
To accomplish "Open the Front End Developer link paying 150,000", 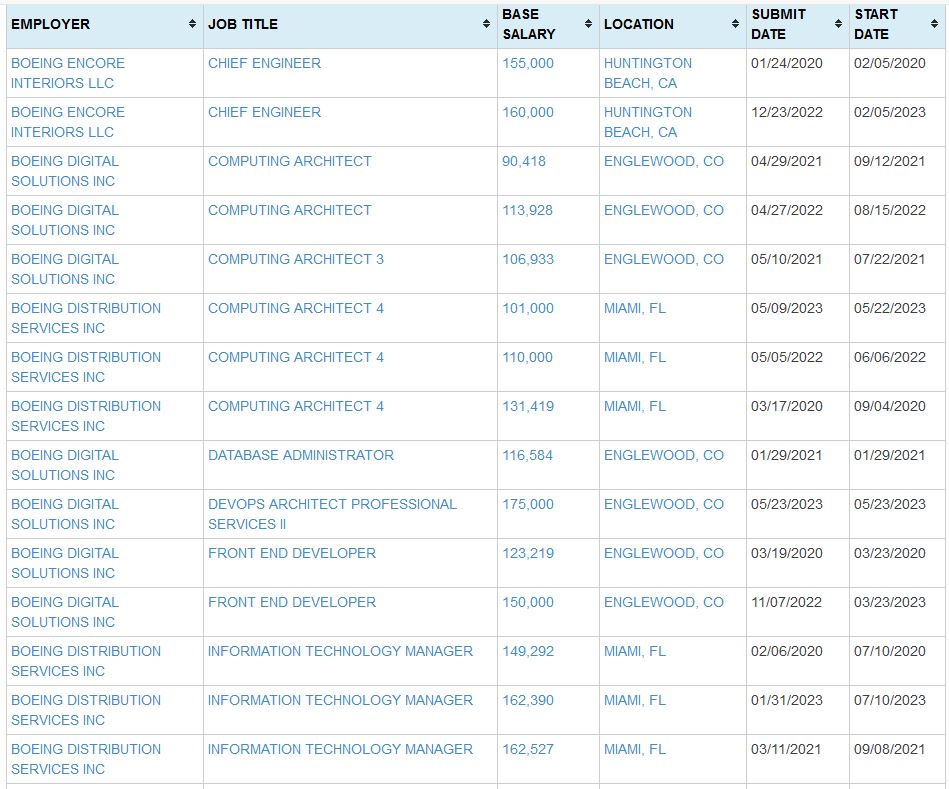I will (292, 602).
